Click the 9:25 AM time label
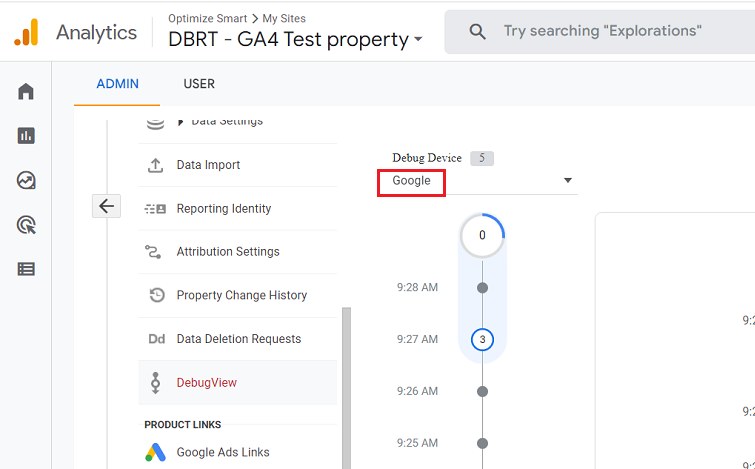755x469 pixels. tap(417, 443)
